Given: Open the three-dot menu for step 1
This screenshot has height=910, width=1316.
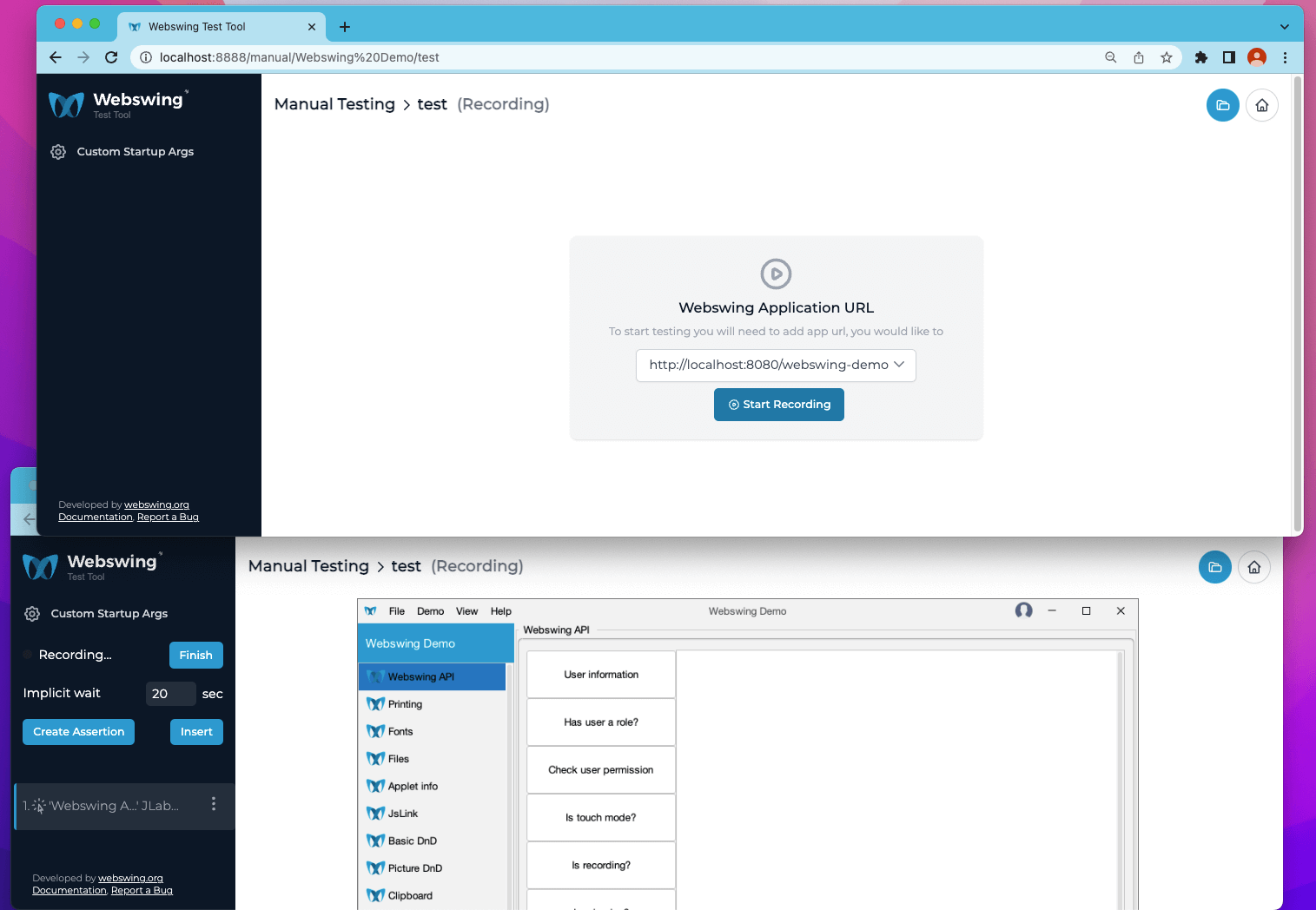Looking at the screenshot, I should tap(213, 804).
